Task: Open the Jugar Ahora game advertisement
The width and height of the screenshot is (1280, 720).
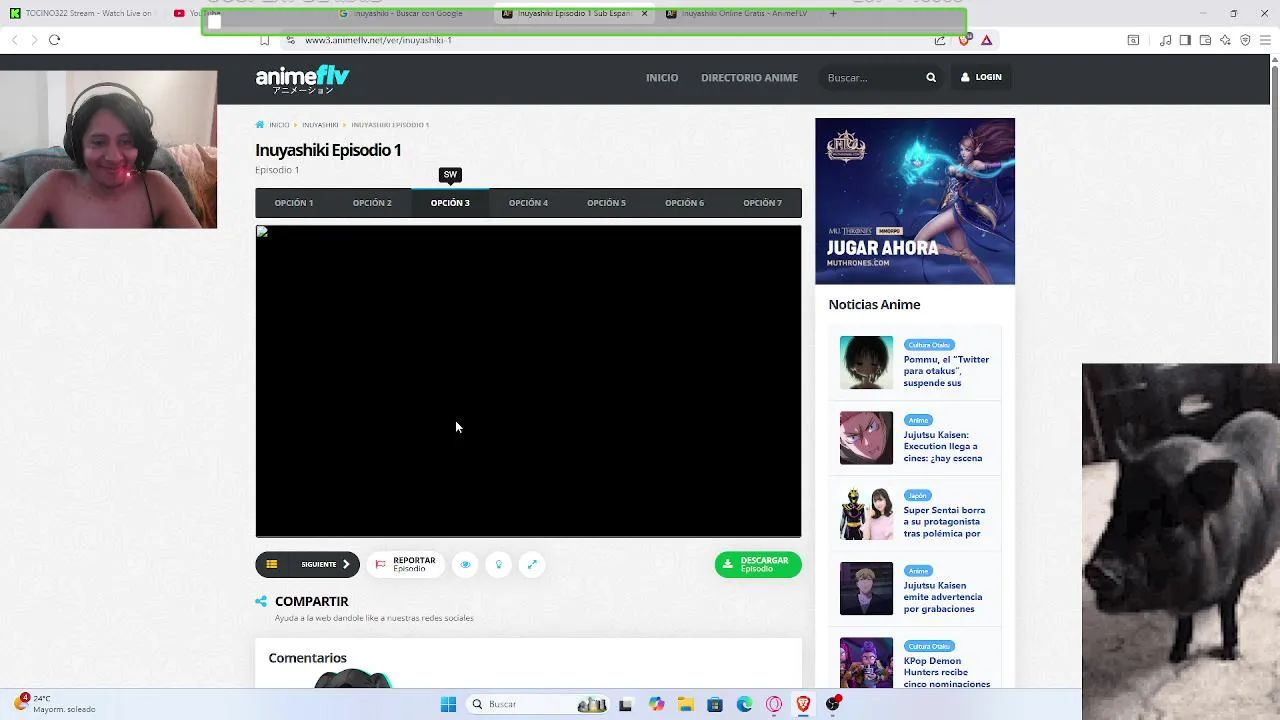Action: click(915, 201)
